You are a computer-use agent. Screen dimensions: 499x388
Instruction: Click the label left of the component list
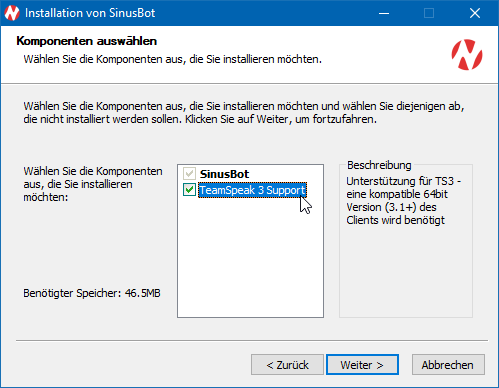click(x=93, y=184)
